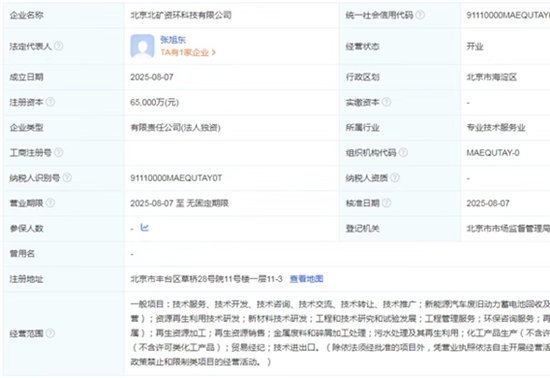Click help icon beside 统一社会信用代码
550x378 pixels.
420,15
